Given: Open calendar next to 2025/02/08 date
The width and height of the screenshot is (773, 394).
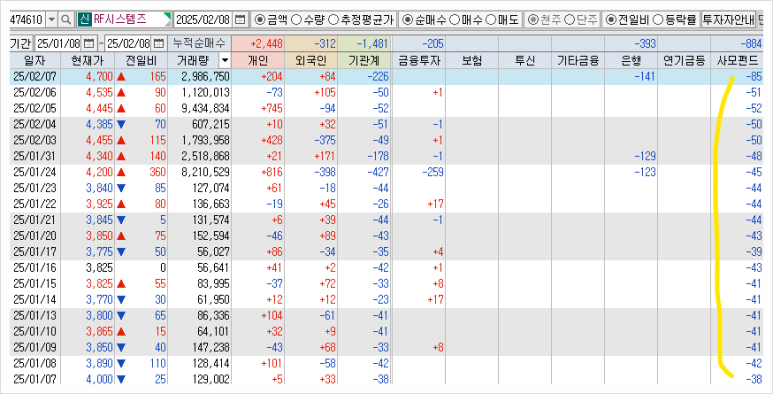Looking at the screenshot, I should (240, 20).
